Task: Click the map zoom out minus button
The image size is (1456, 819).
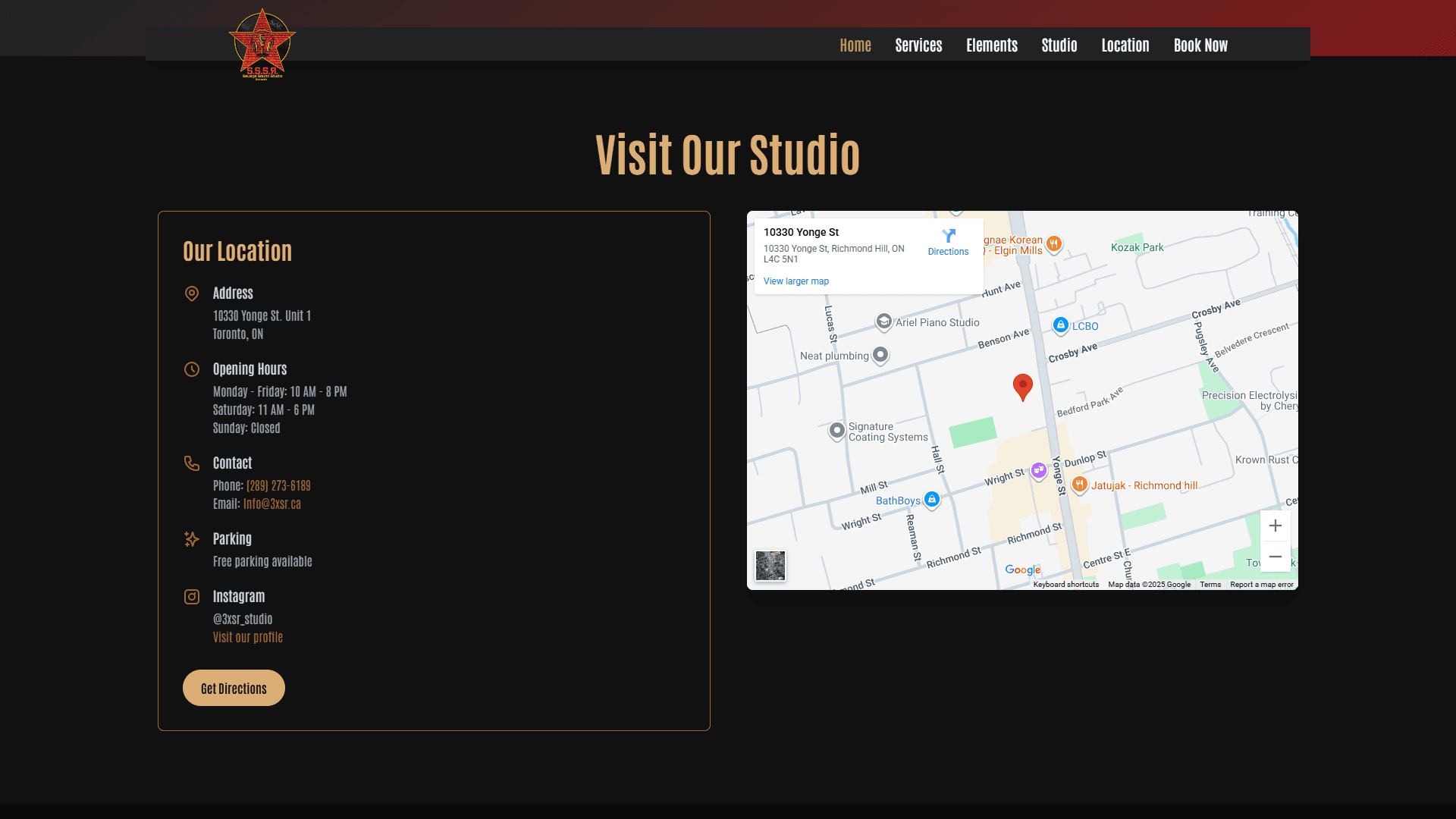Action: 1276,557
